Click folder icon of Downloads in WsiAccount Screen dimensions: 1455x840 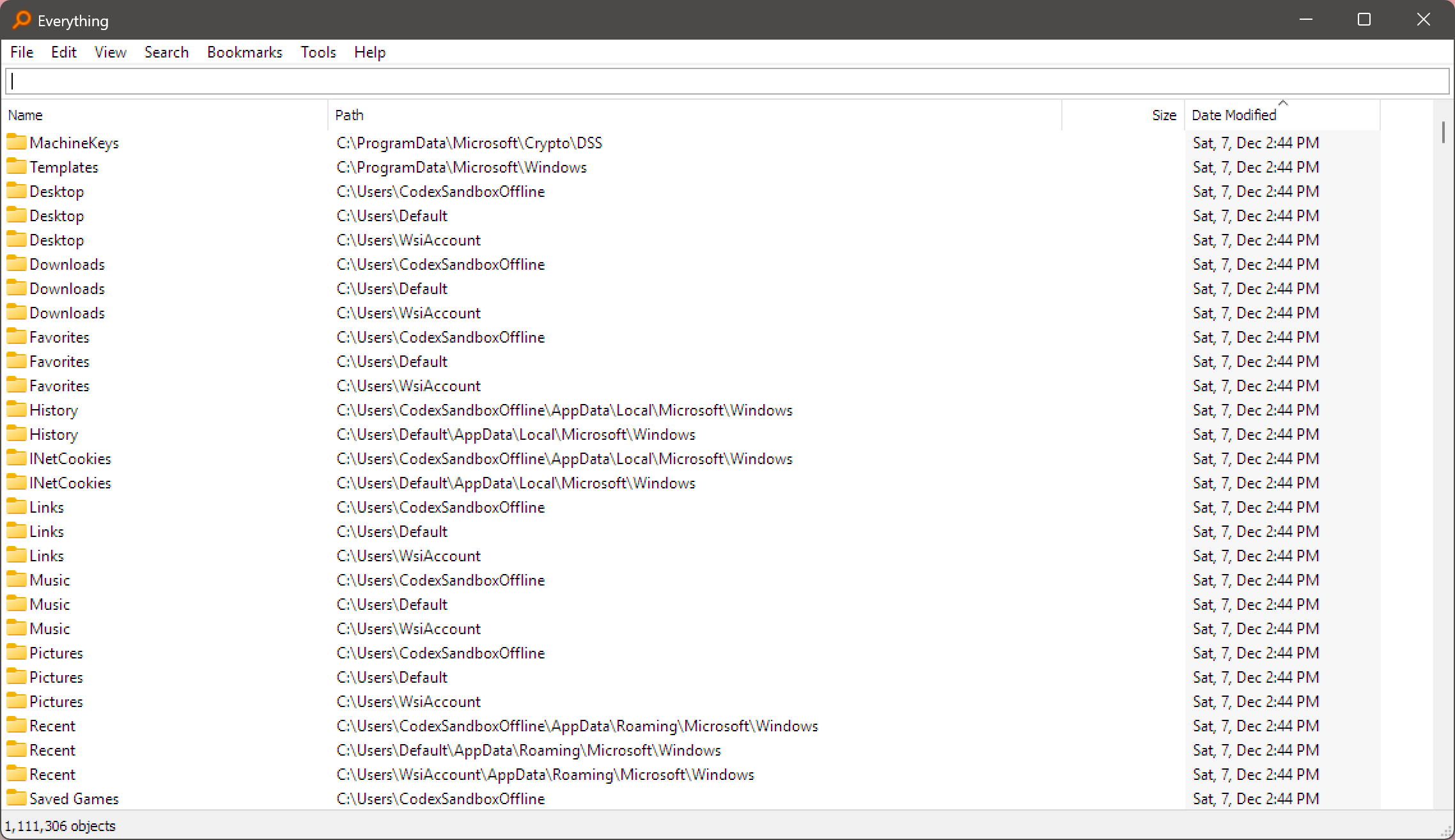coord(17,312)
